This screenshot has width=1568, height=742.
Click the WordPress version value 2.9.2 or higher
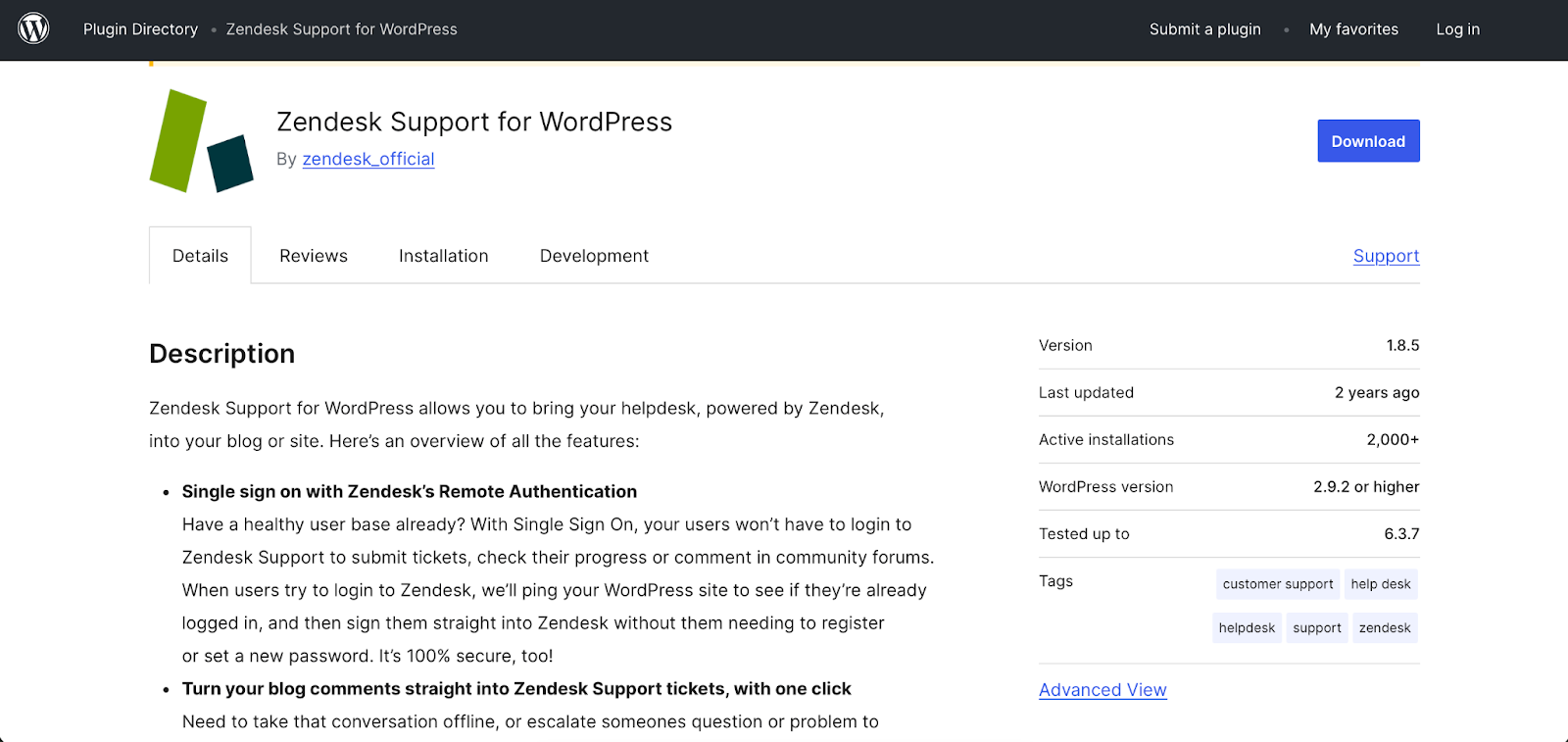[x=1366, y=486]
